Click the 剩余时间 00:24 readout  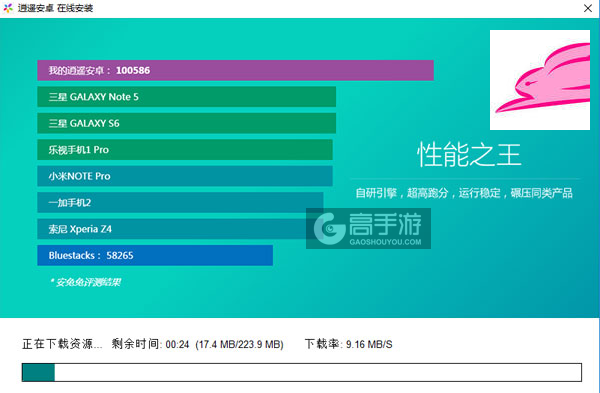tap(150, 344)
